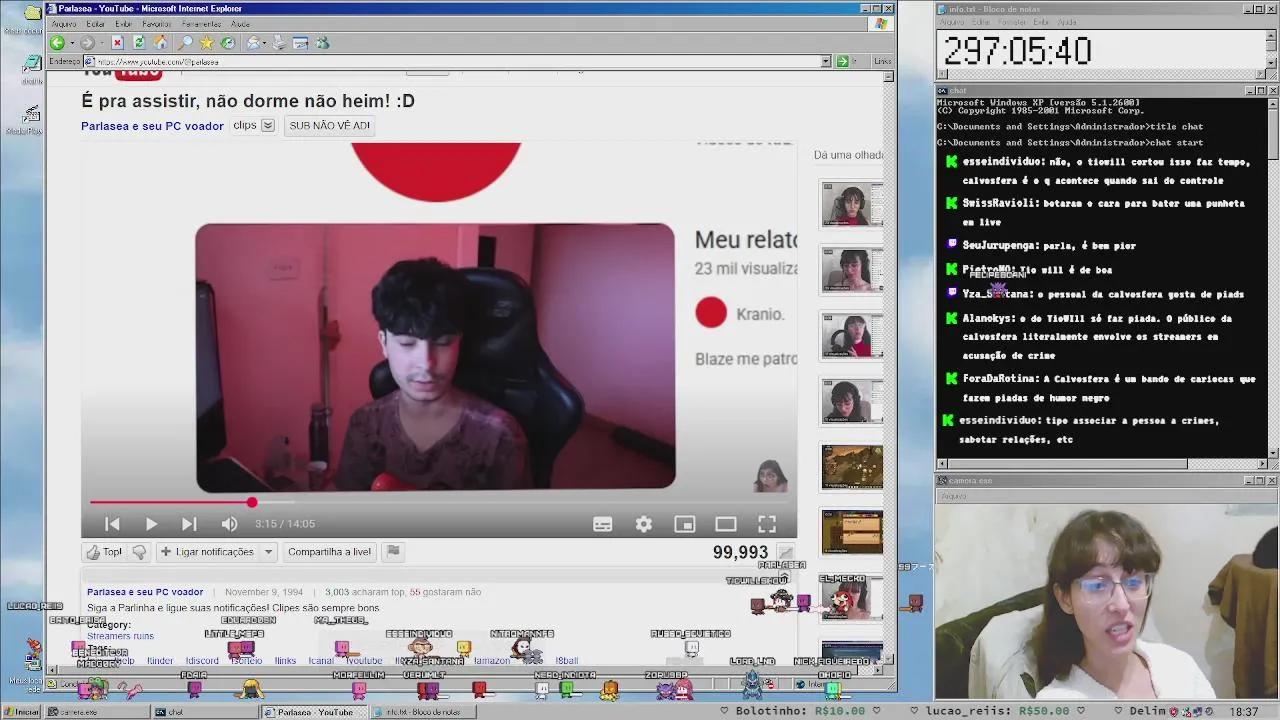Open Ajuda menu in Internet Explorer
The width and height of the screenshot is (1280, 720).
[240, 24]
